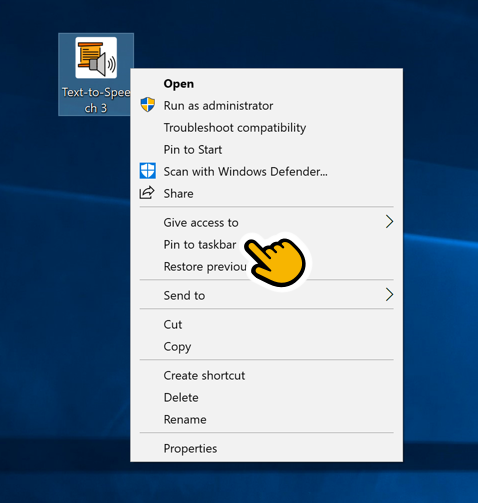
Task: Choose Rename in the context menu
Action: [x=266, y=419]
